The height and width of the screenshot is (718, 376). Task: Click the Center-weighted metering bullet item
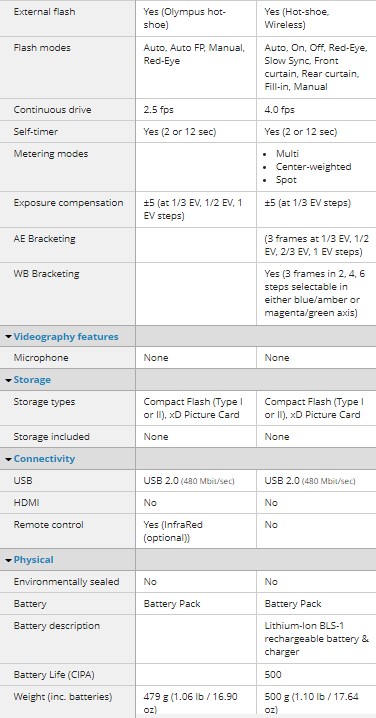click(313, 167)
